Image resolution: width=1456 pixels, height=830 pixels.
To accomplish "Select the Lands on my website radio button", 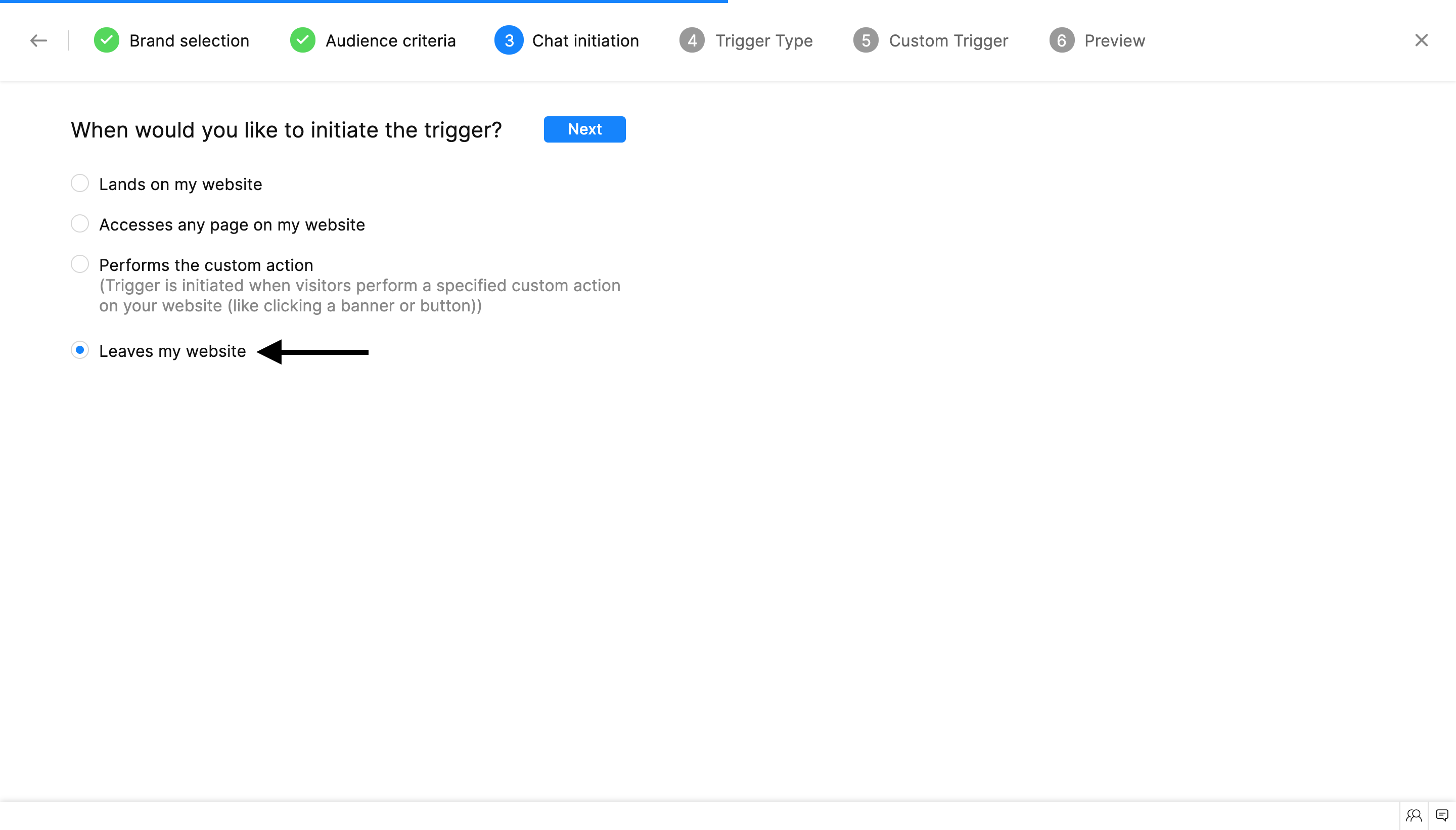I will (80, 183).
